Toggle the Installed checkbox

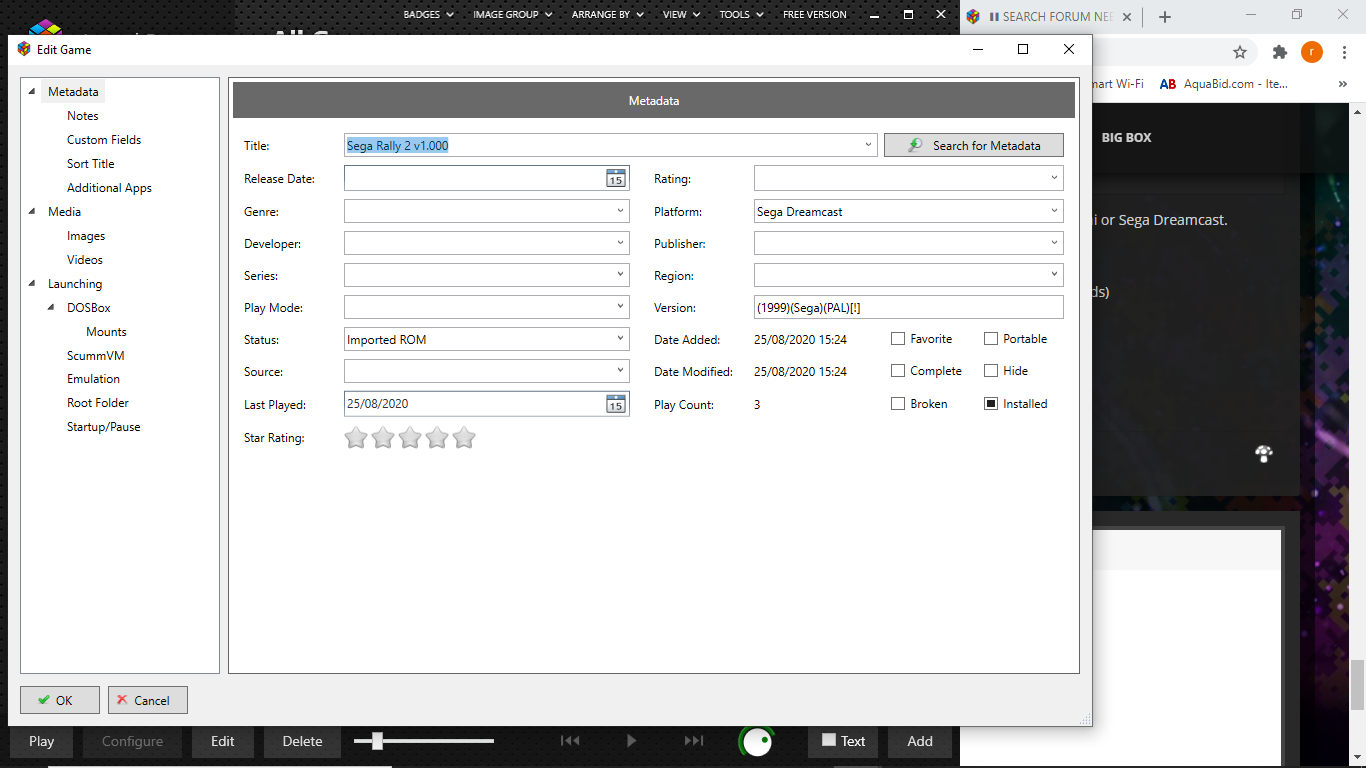pyautogui.click(x=991, y=404)
